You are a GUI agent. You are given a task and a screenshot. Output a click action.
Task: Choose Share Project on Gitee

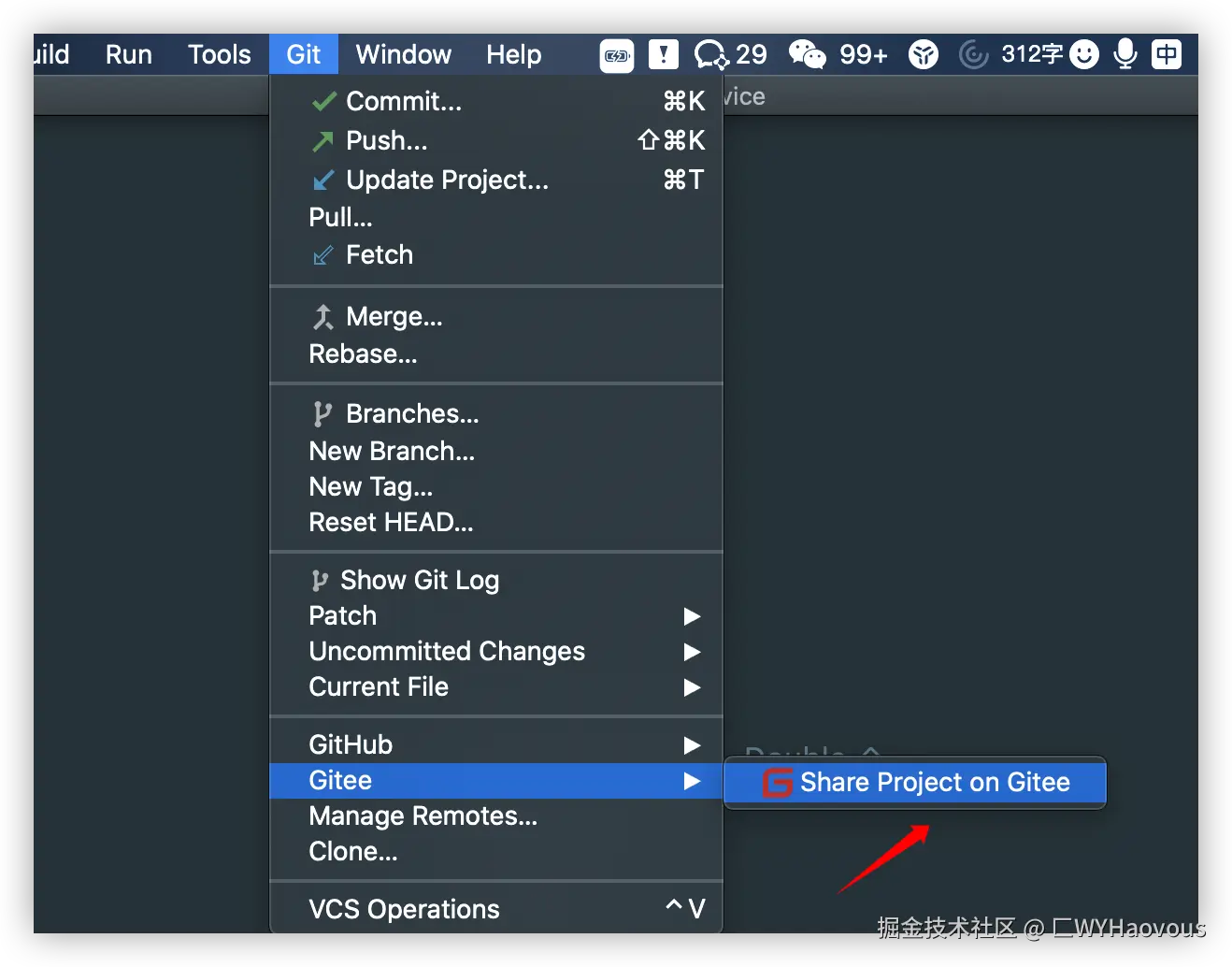[x=934, y=782]
